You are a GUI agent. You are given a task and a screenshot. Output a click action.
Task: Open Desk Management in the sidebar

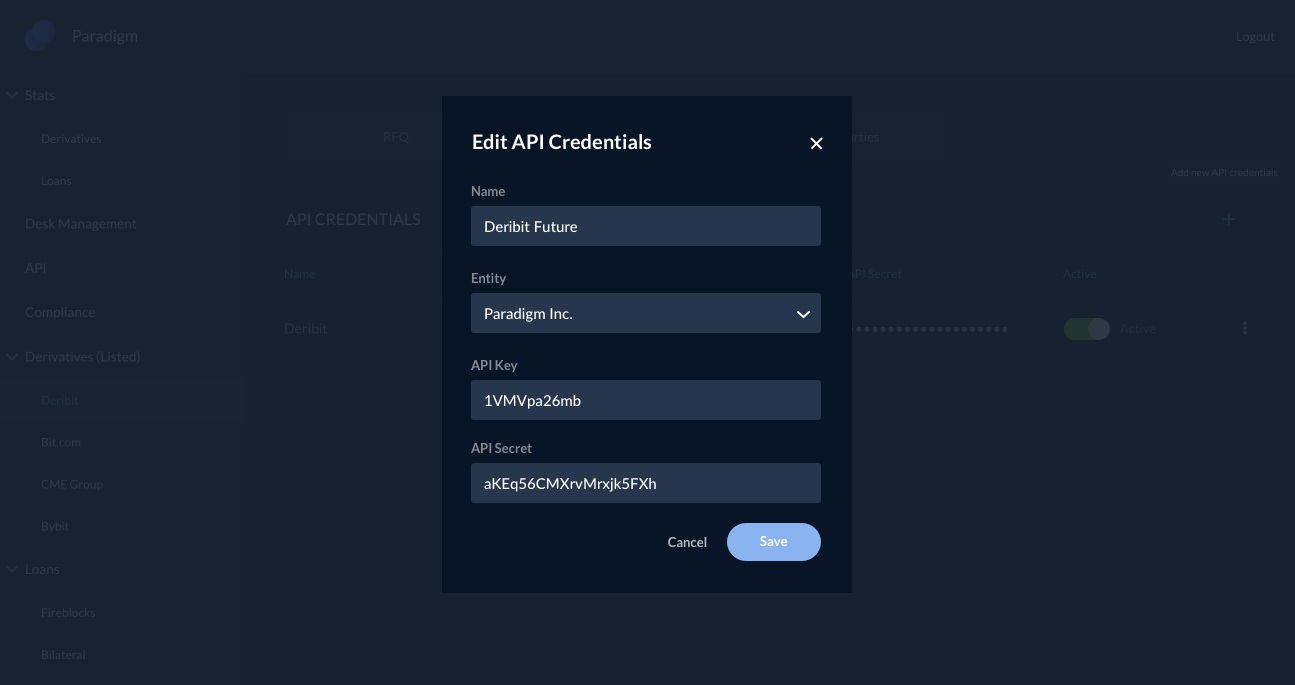tap(81, 224)
